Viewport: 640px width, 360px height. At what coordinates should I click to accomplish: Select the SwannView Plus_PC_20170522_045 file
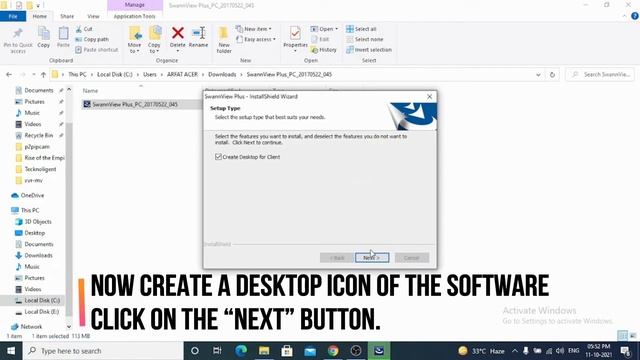135,104
